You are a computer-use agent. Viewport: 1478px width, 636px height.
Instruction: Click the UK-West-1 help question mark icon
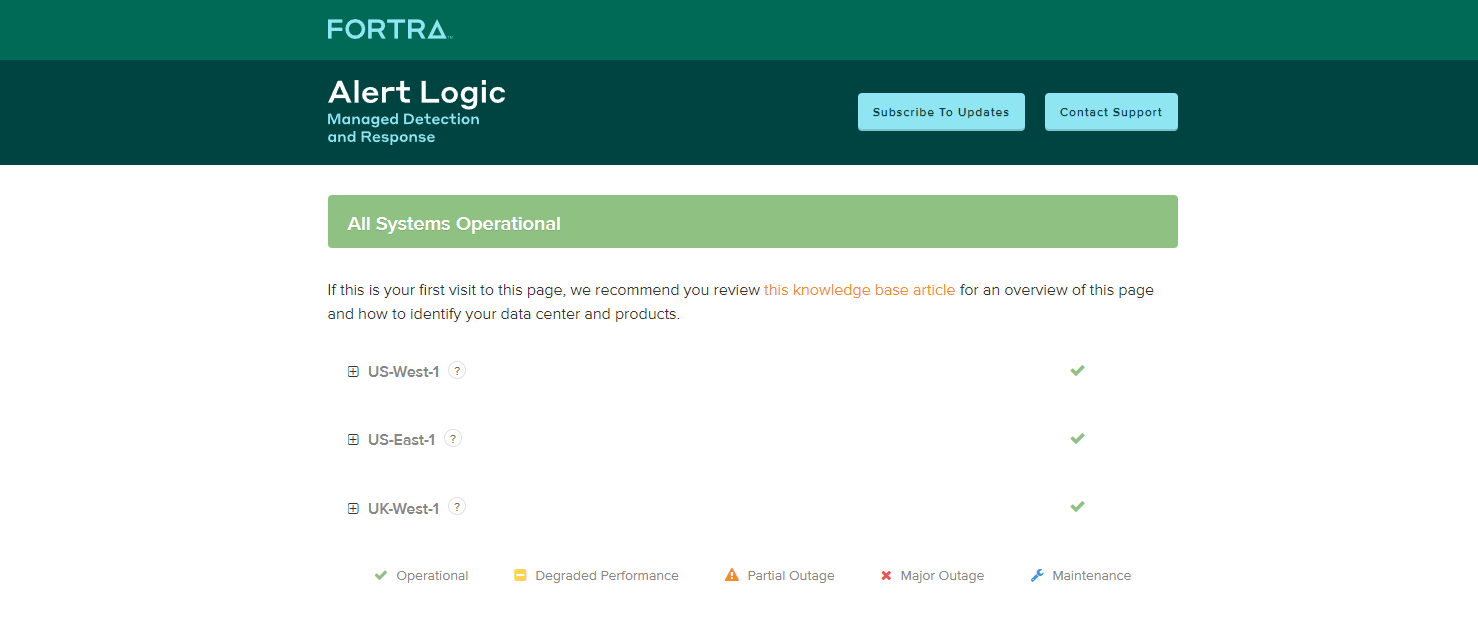(457, 507)
